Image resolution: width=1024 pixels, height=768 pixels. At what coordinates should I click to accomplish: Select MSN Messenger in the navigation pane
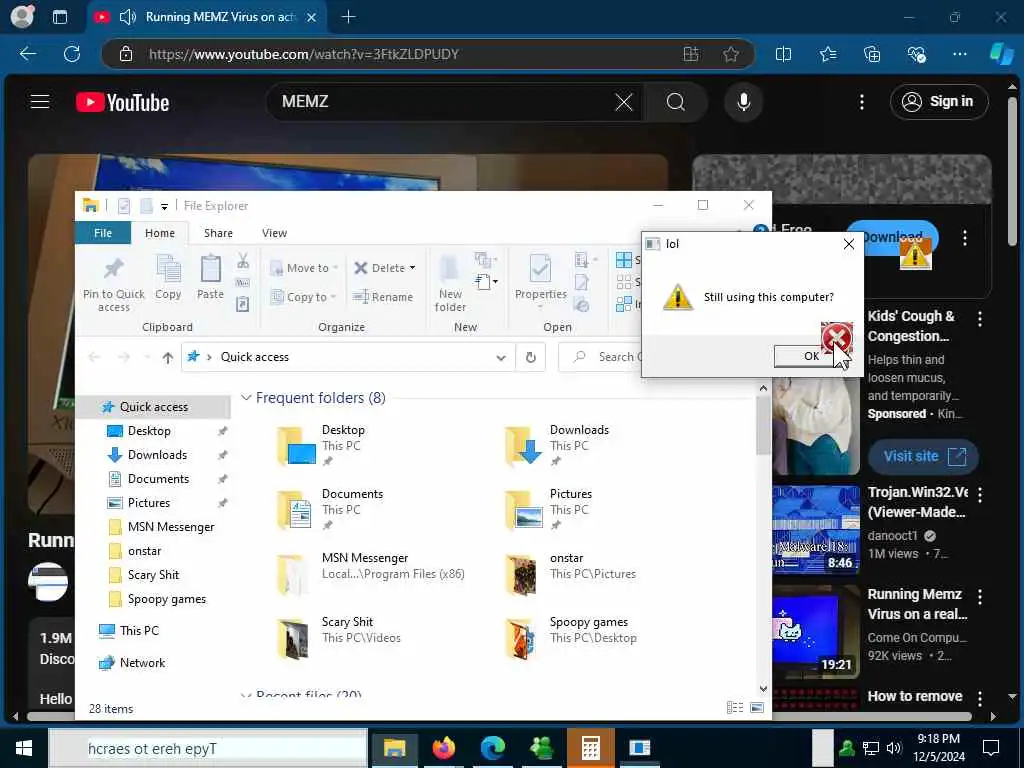point(171,527)
